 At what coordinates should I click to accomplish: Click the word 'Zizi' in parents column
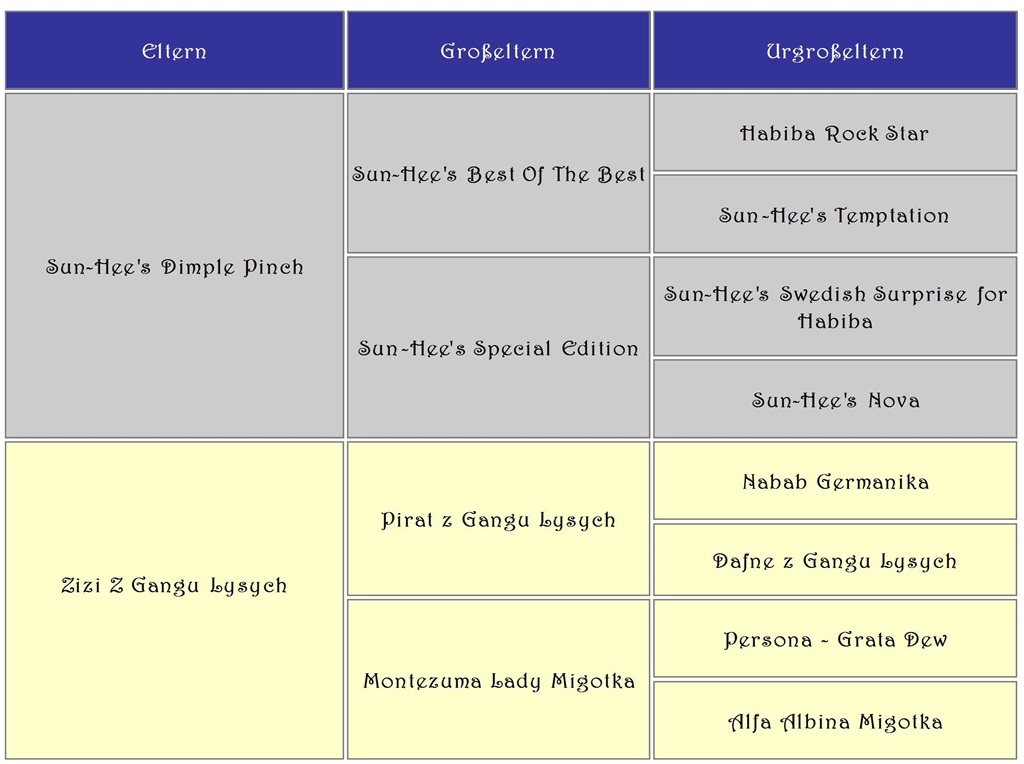pyautogui.click(x=80, y=586)
